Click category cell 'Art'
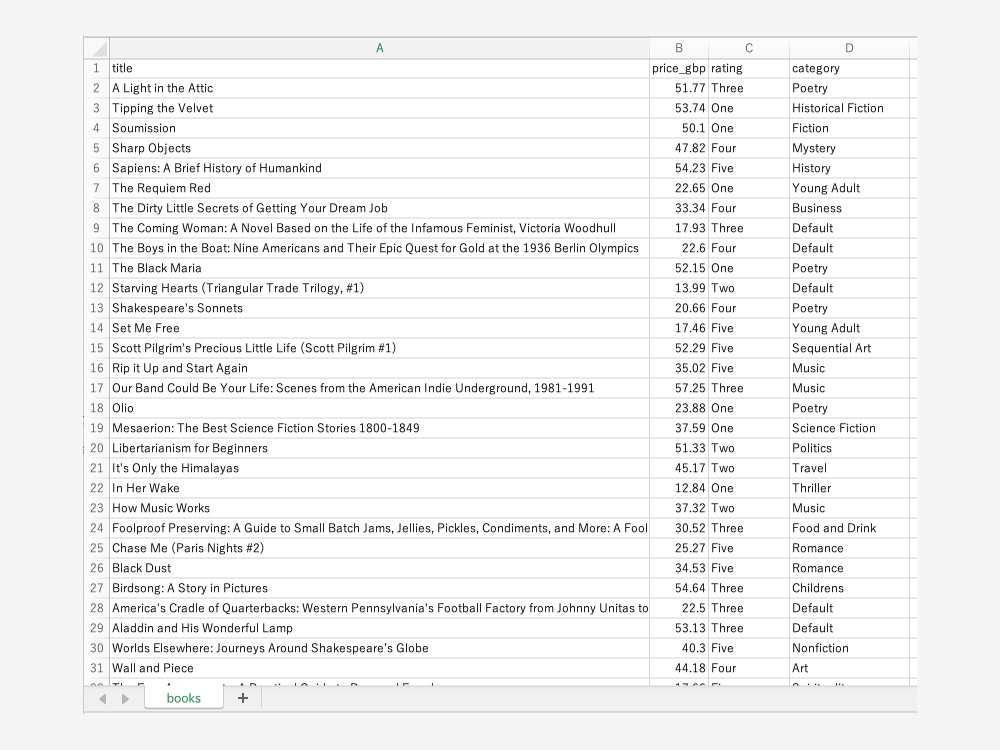This screenshot has width=1000, height=750. tap(849, 668)
